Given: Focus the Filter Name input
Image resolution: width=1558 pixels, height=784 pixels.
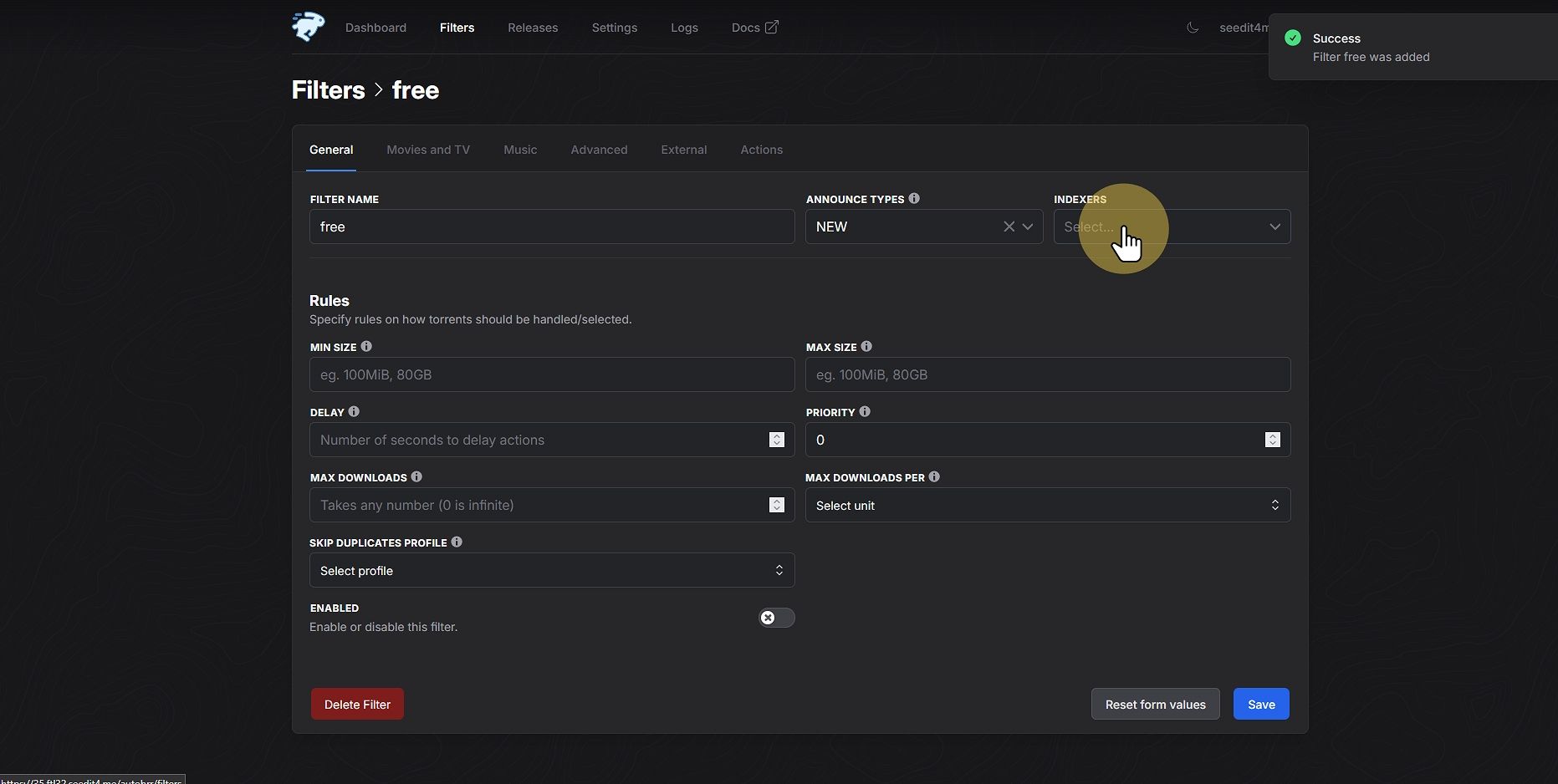Looking at the screenshot, I should coord(552,227).
